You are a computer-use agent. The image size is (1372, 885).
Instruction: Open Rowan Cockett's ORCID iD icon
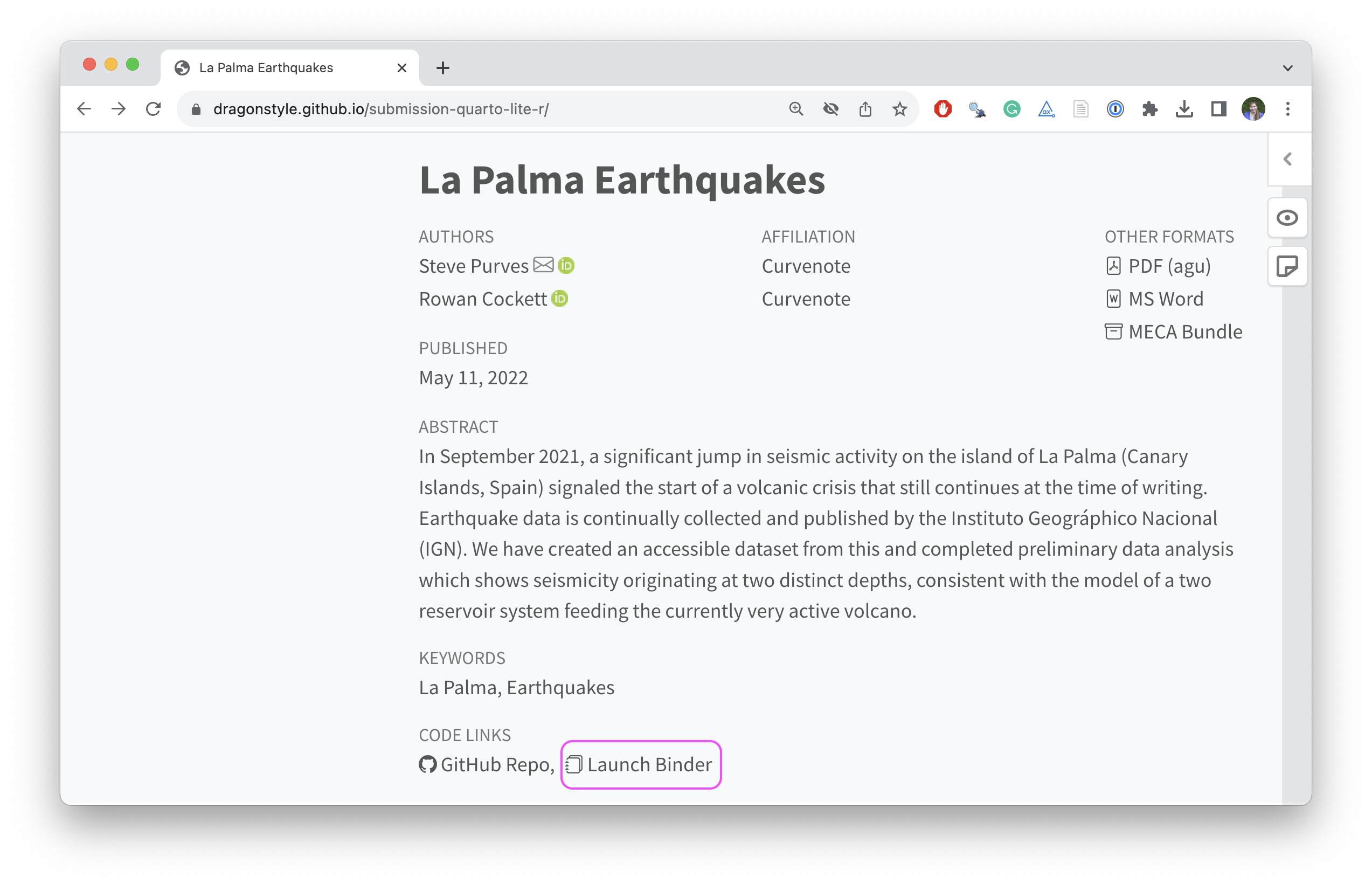[x=559, y=298]
